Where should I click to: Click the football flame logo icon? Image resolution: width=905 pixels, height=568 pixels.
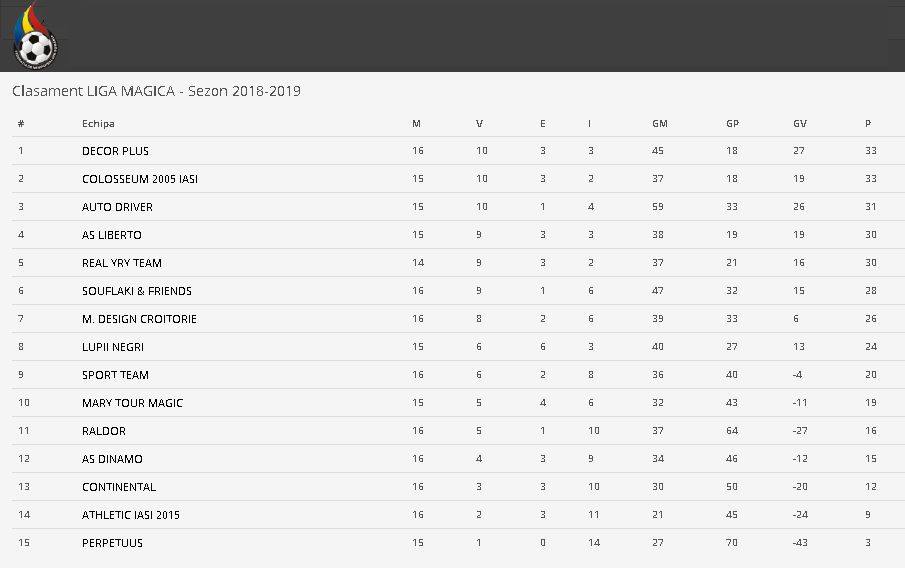[35, 36]
